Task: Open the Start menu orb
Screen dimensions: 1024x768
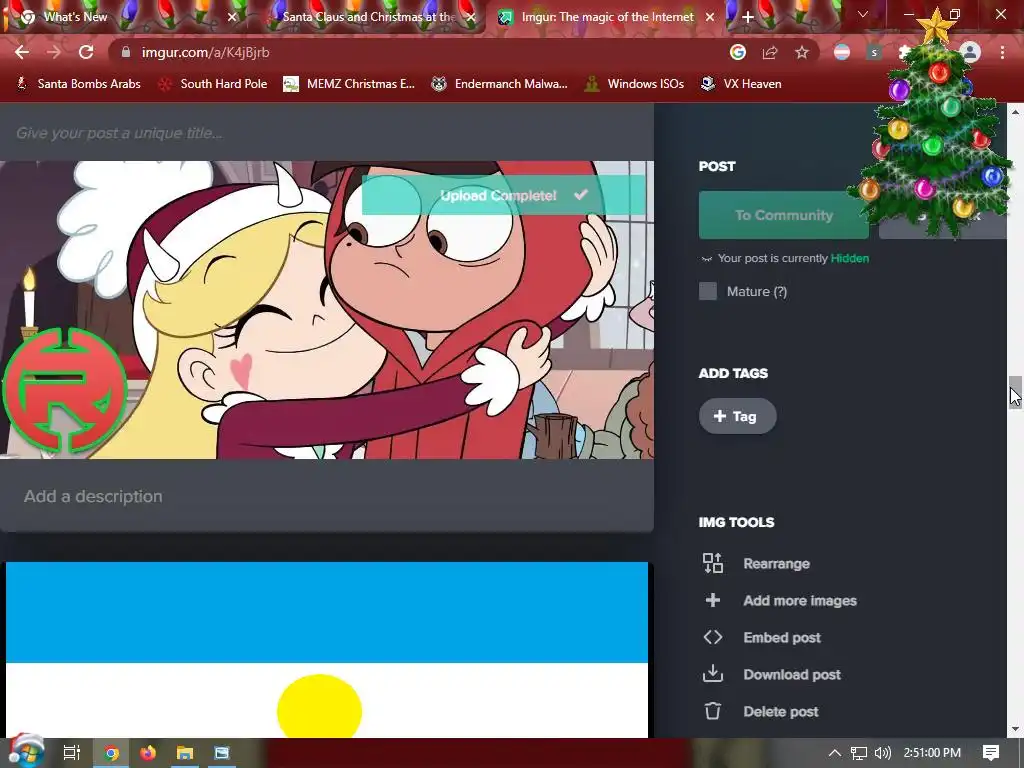Action: [x=25, y=752]
